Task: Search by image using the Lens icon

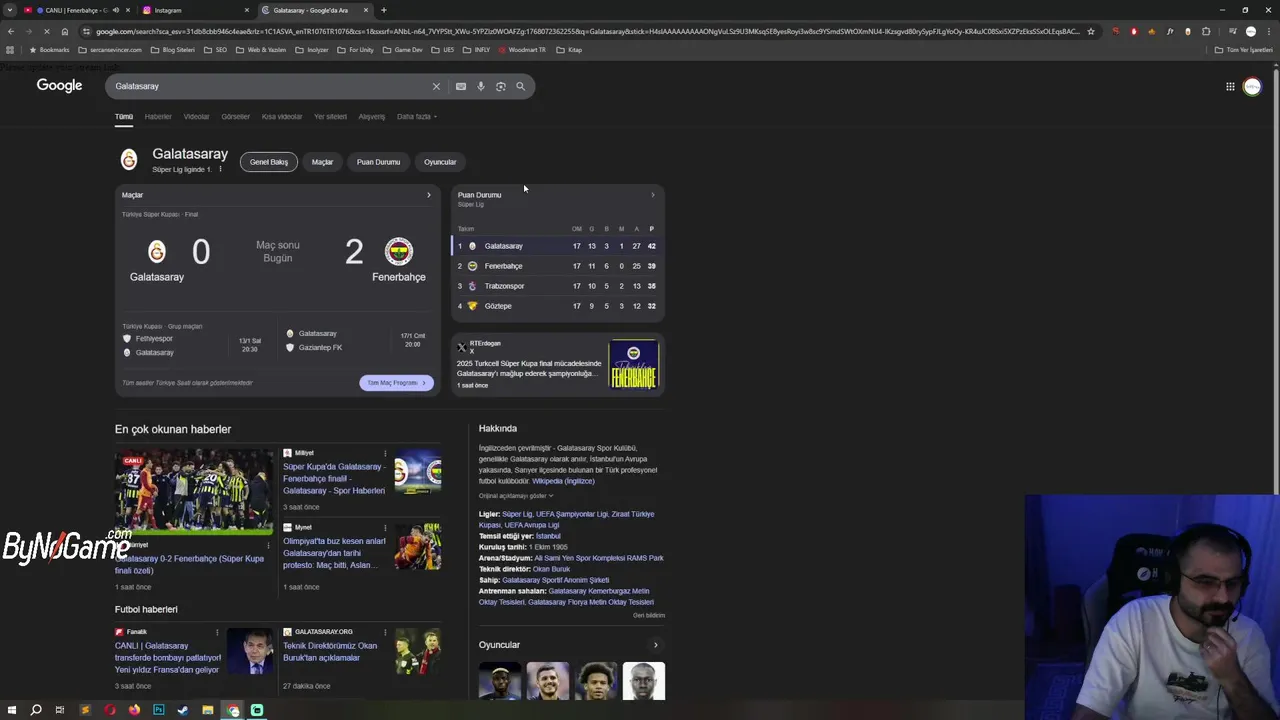Action: pos(501,86)
